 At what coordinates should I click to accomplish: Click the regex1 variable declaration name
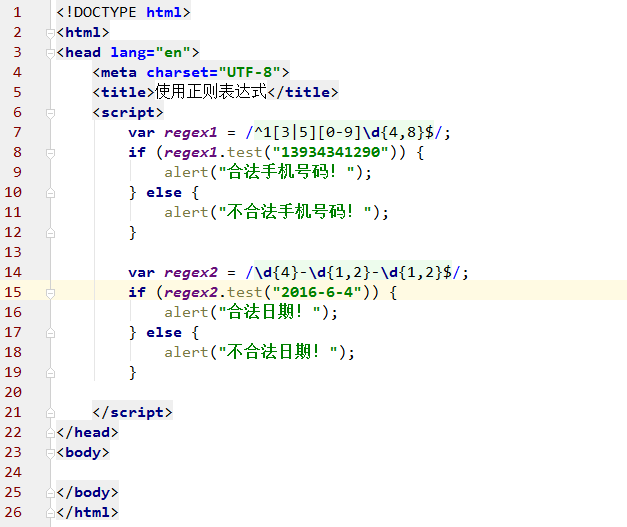point(190,132)
